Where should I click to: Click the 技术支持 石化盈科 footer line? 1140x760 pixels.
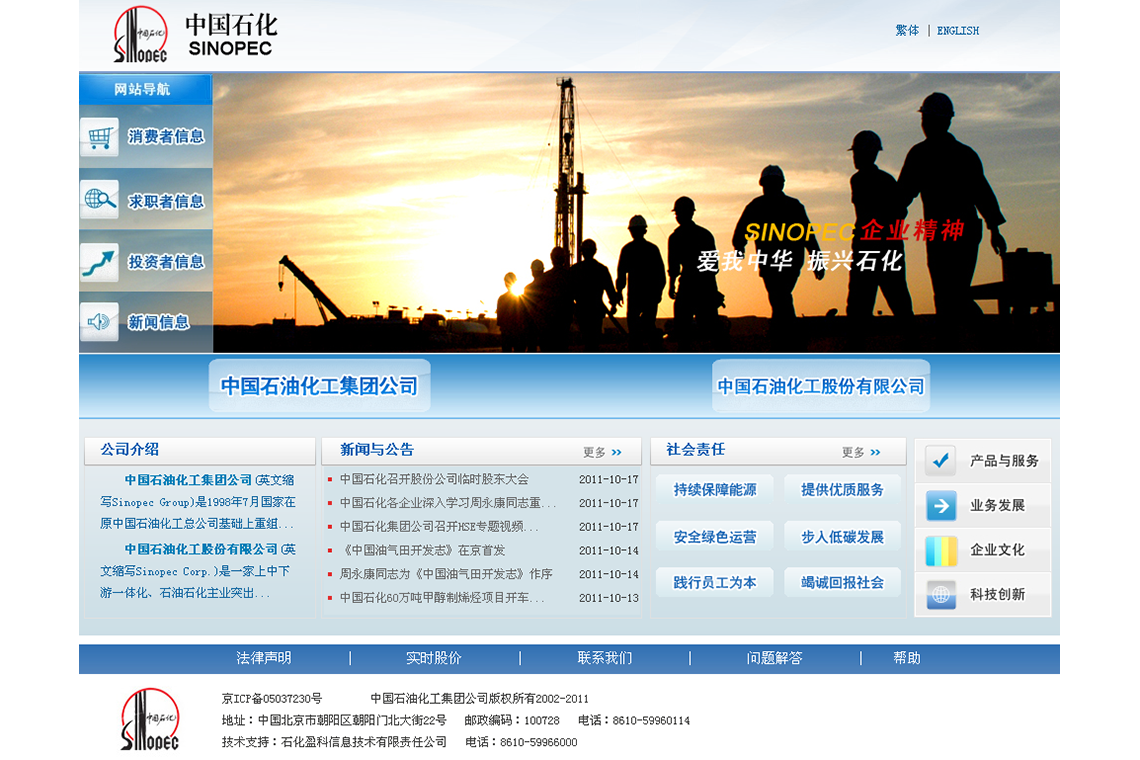coord(334,743)
